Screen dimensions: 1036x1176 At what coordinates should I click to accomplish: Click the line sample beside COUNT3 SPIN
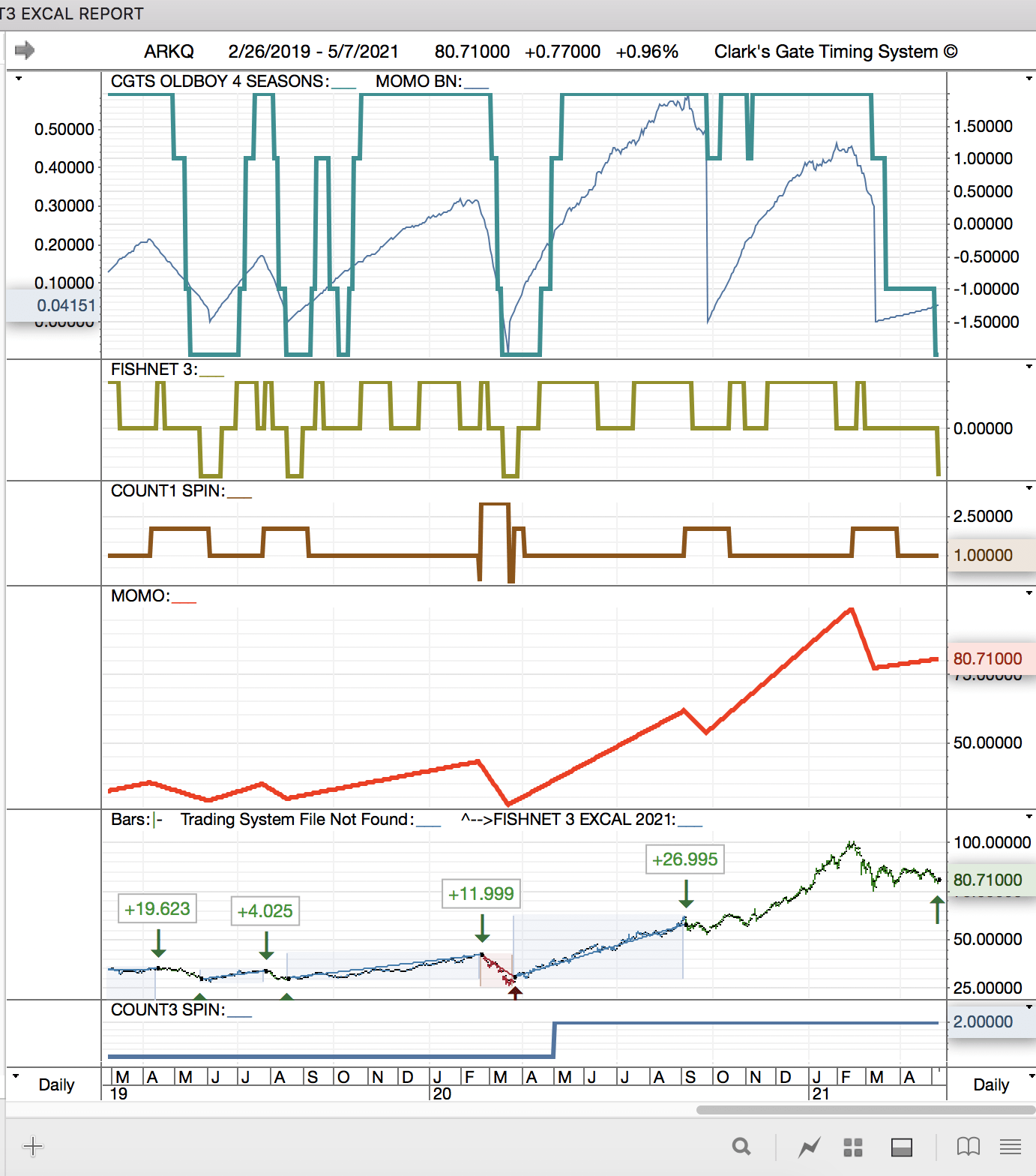[239, 1015]
